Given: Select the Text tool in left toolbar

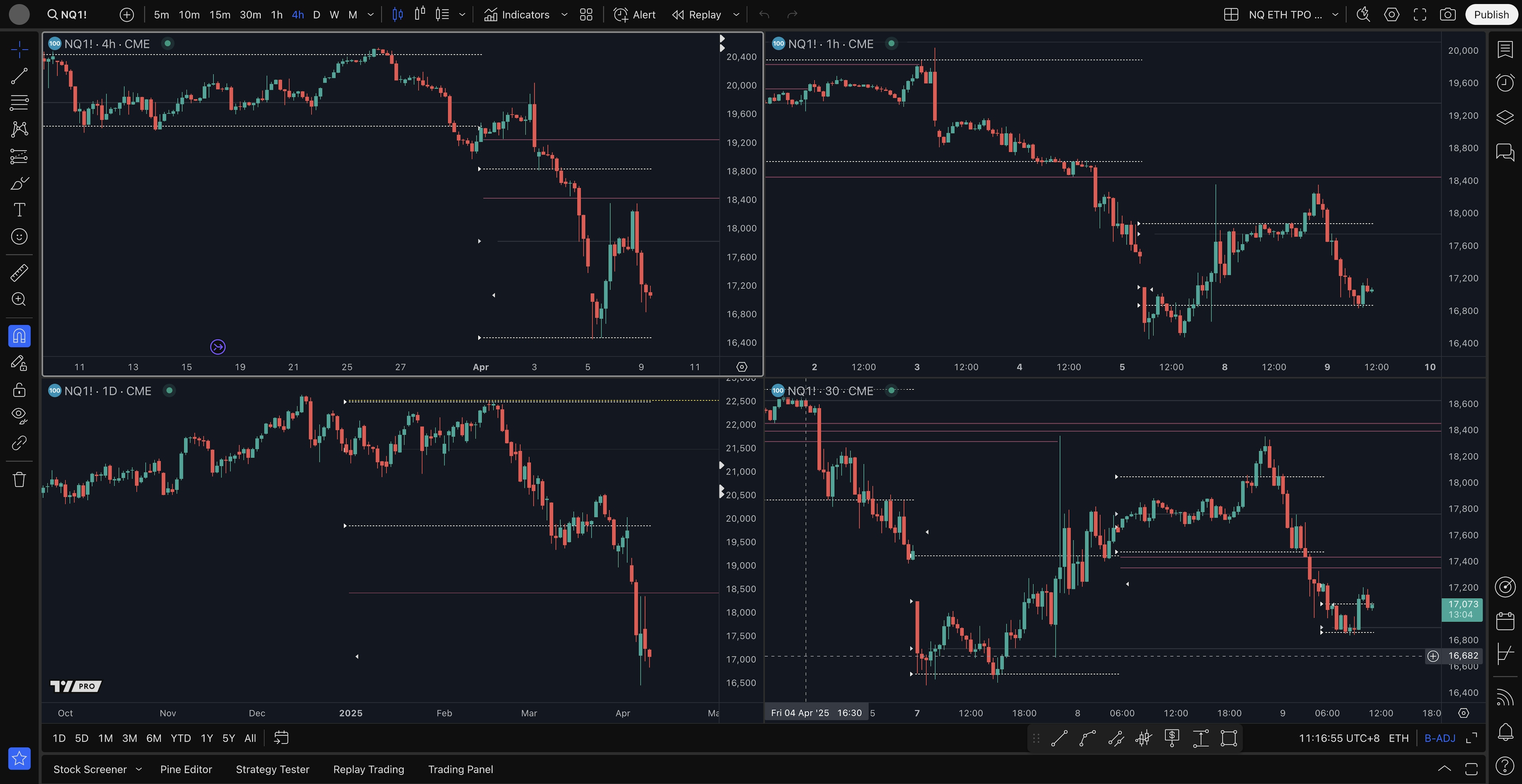Looking at the screenshot, I should tap(19, 210).
